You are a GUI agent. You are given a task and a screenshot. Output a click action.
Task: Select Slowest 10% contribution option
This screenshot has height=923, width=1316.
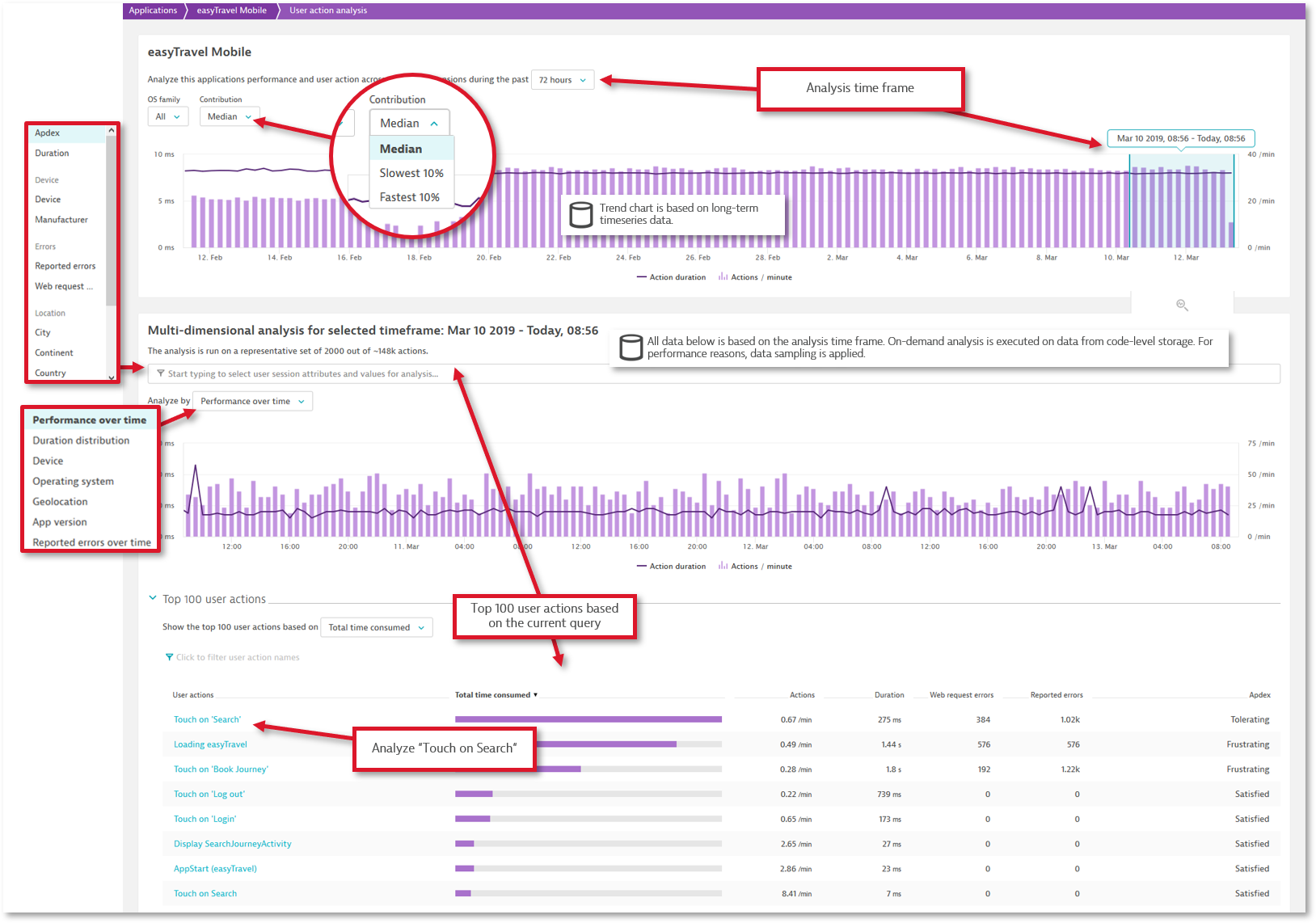click(411, 173)
